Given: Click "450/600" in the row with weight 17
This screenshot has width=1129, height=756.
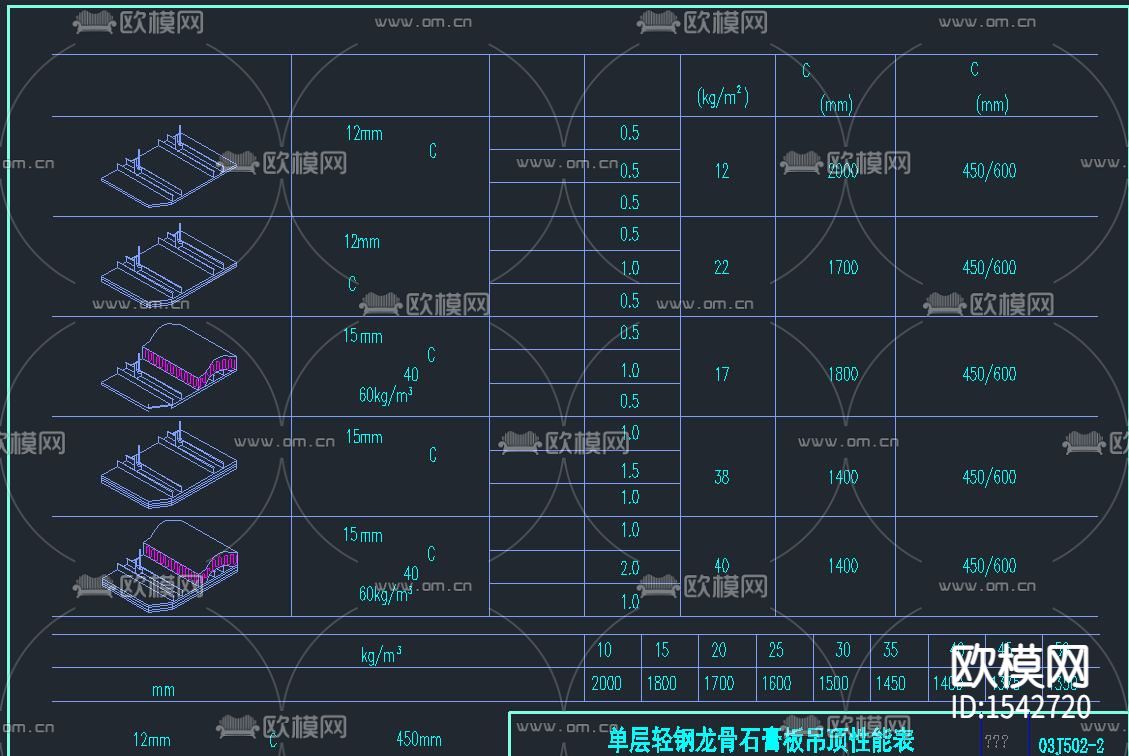Looking at the screenshot, I should tap(989, 374).
